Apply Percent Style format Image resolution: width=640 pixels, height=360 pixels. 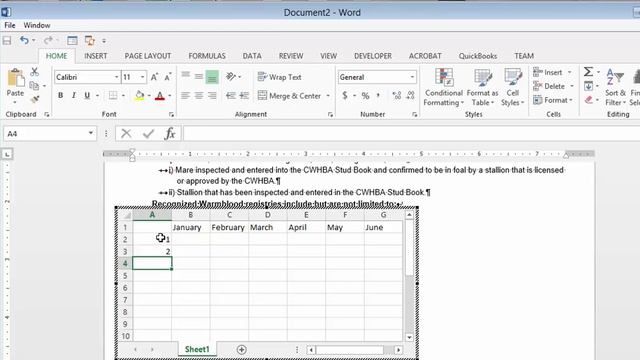click(x=366, y=96)
